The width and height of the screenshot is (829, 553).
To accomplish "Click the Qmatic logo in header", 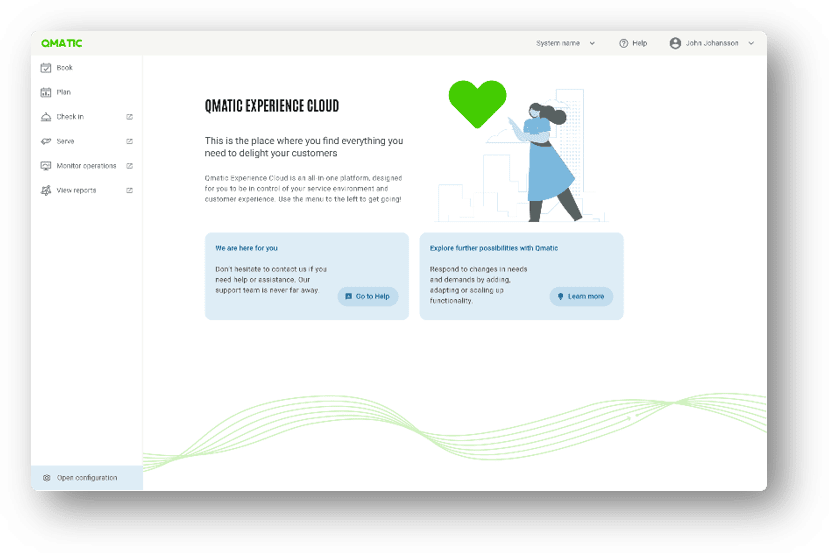I will 62,43.
